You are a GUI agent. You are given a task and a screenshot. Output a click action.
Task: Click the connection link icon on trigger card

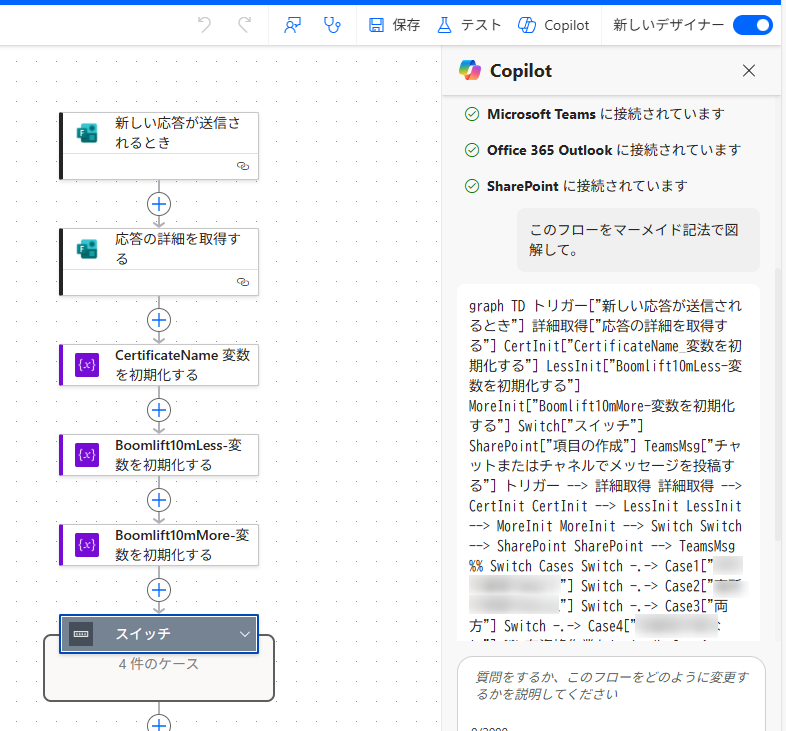pos(243,166)
